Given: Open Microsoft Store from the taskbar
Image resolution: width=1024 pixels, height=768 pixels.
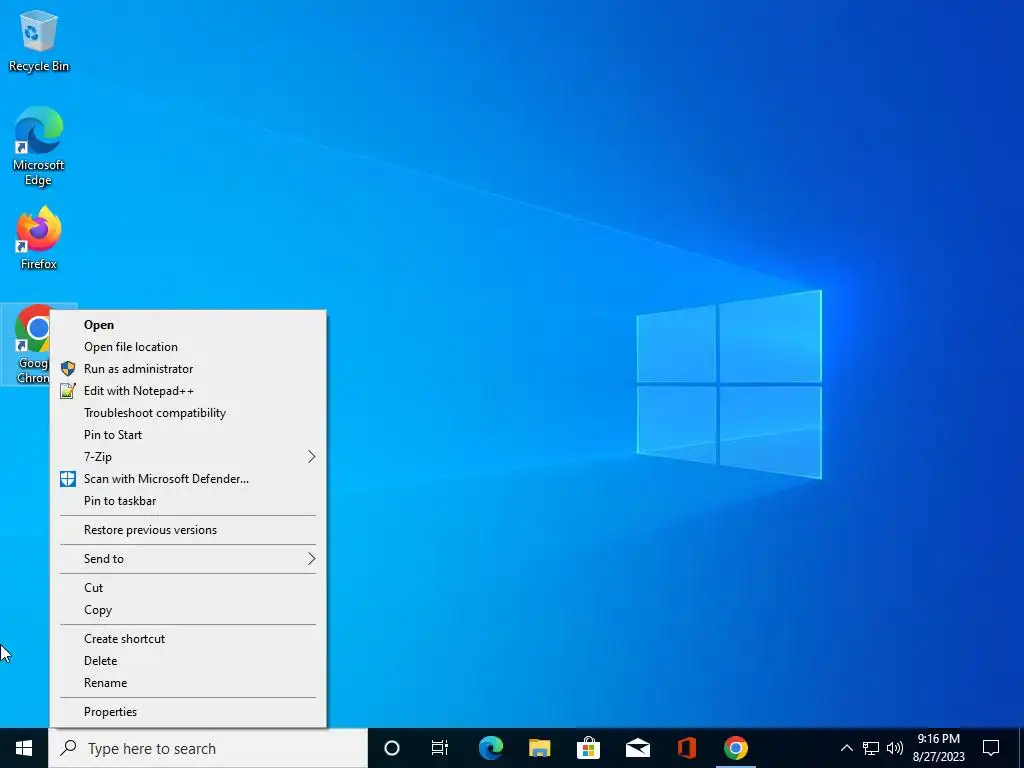Looking at the screenshot, I should point(588,748).
